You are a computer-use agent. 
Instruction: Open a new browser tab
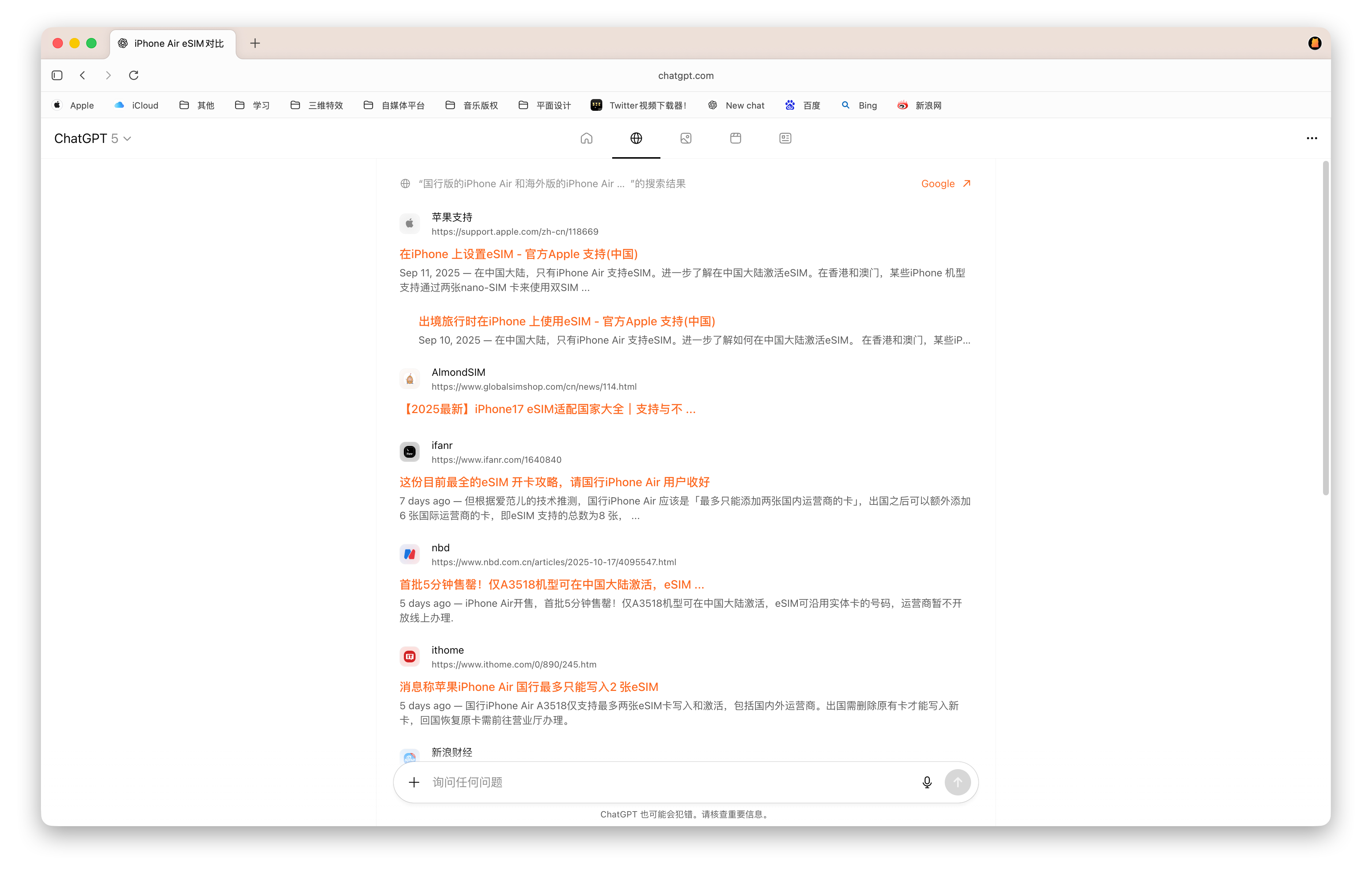point(255,44)
